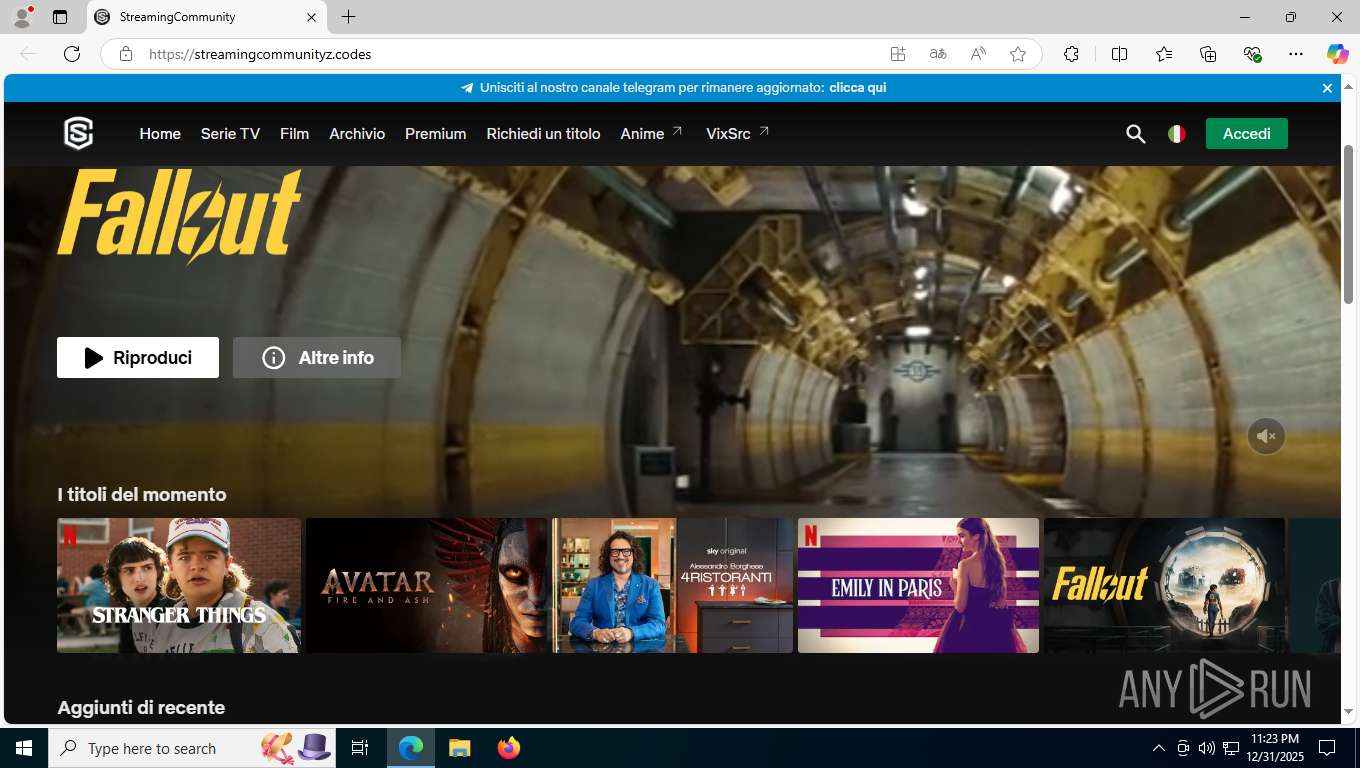Close the StreamingCommunity tab
The width and height of the screenshot is (1360, 768).
pyautogui.click(x=311, y=17)
